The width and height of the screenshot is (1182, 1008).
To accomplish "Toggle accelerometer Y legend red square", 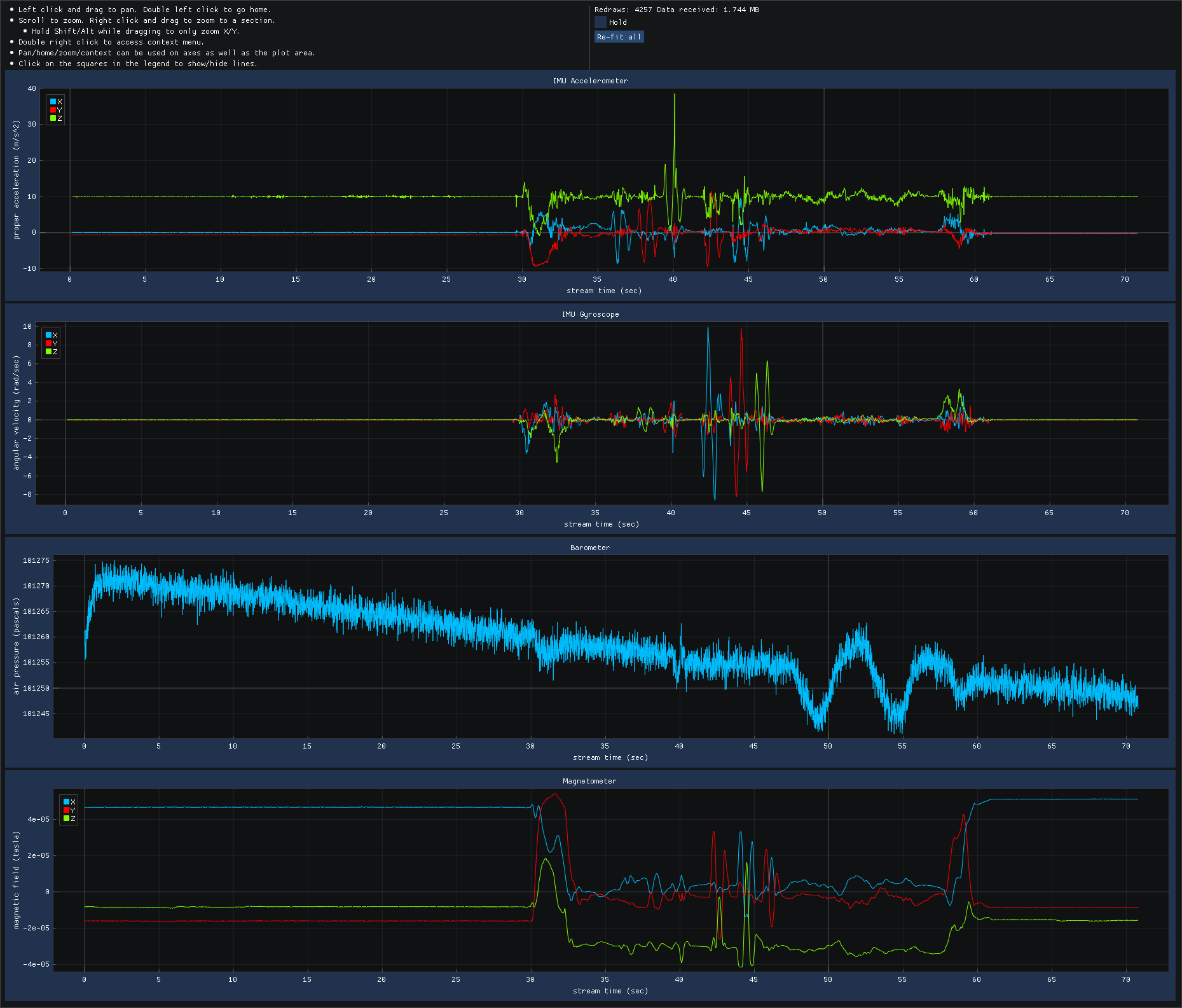I will [x=53, y=110].
